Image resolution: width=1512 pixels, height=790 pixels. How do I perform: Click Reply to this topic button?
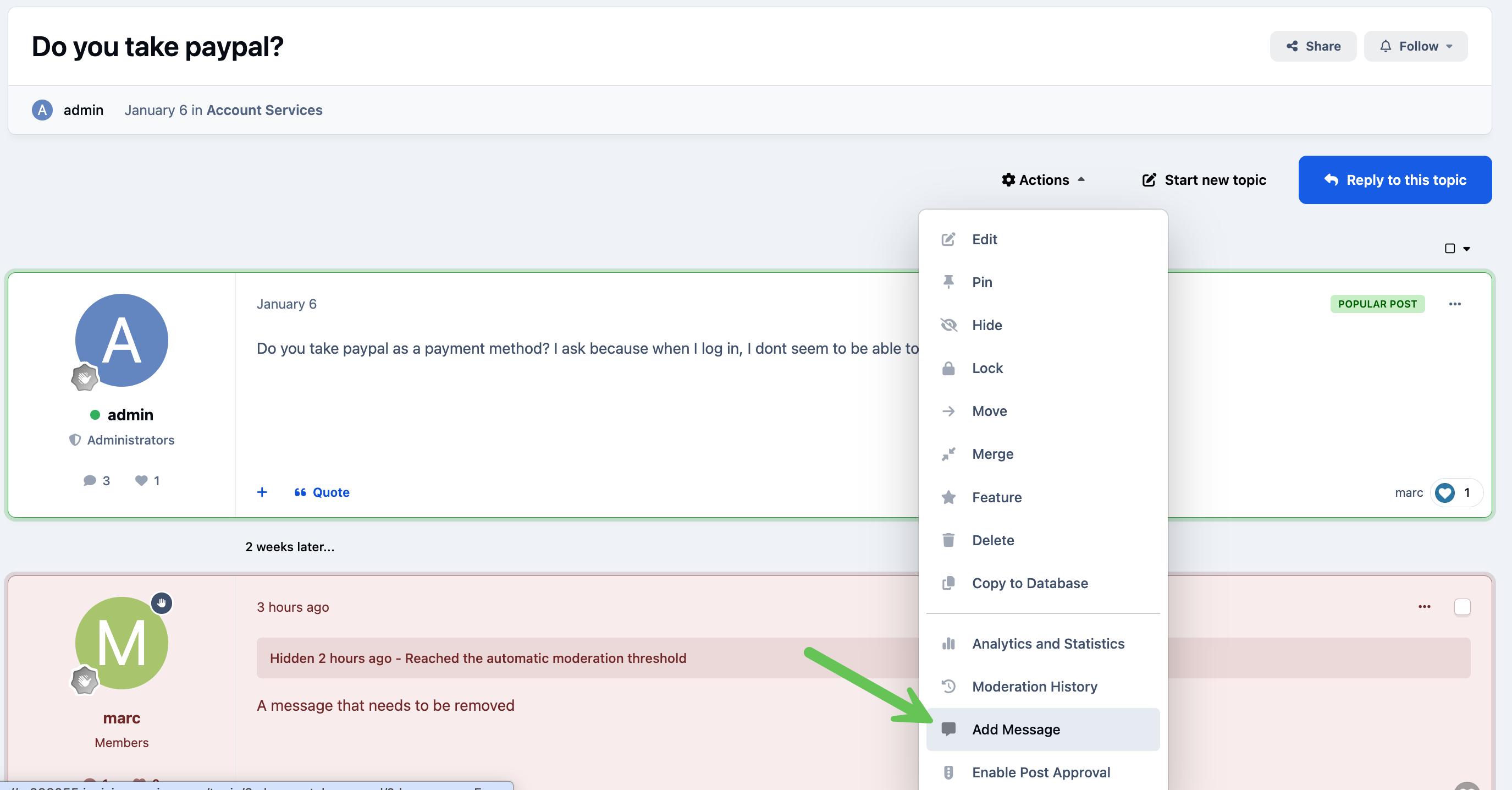[x=1394, y=180]
